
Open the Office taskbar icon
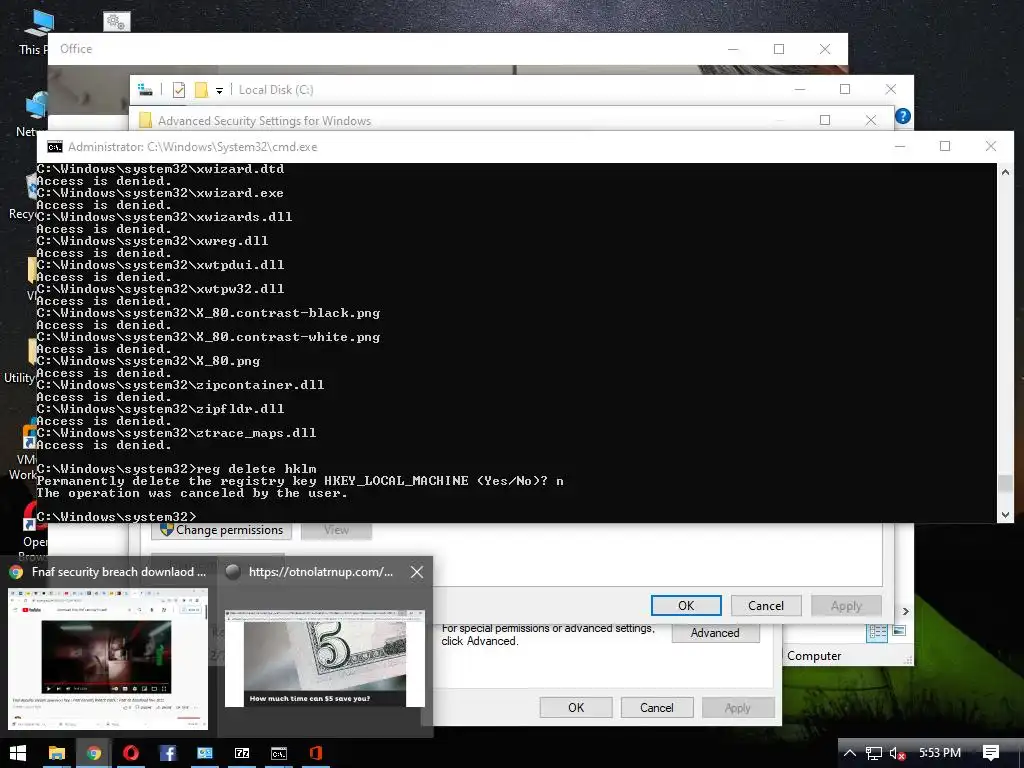[x=316, y=753]
